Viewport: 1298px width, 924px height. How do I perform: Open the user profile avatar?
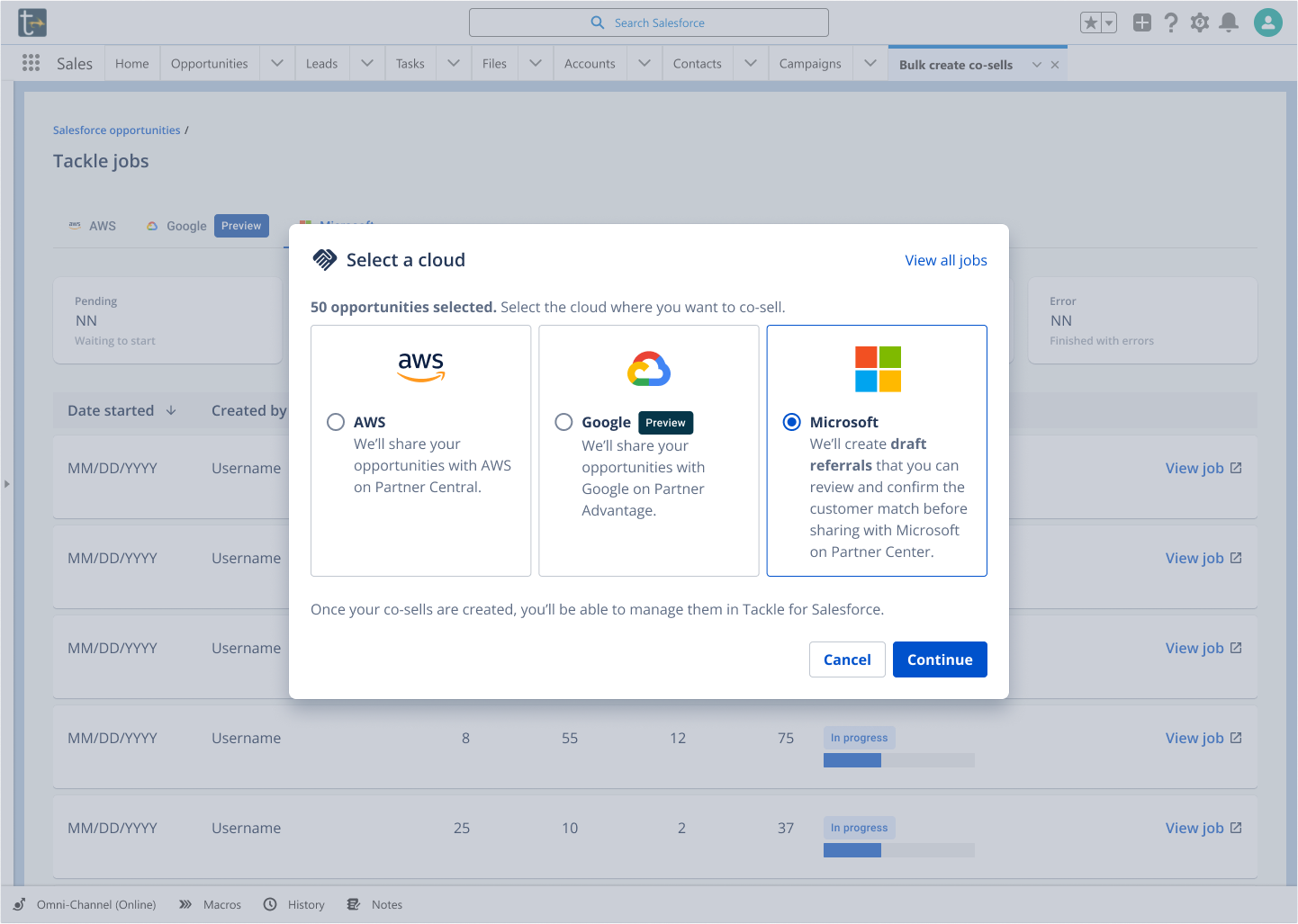[x=1267, y=22]
